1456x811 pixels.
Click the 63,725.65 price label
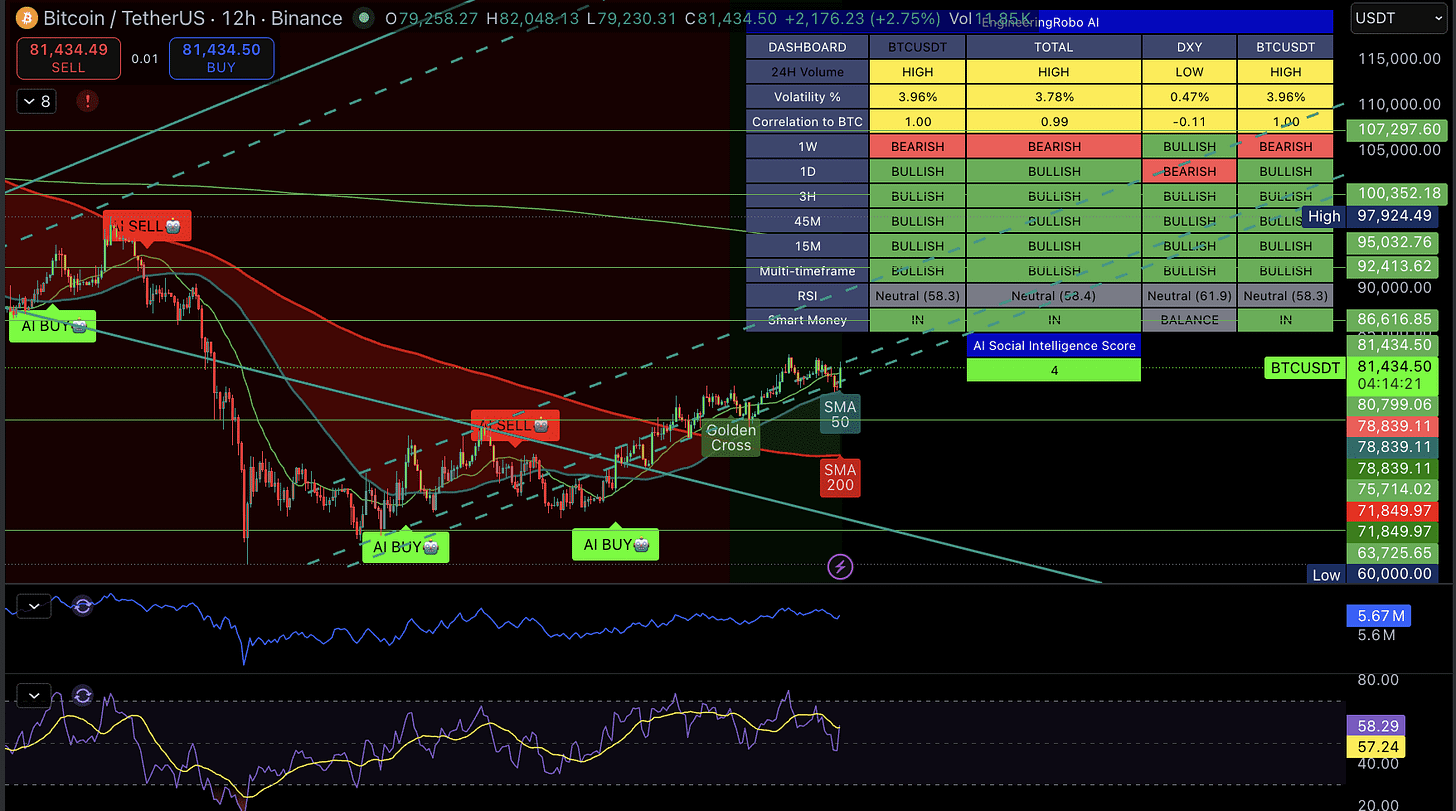tap(1392, 553)
